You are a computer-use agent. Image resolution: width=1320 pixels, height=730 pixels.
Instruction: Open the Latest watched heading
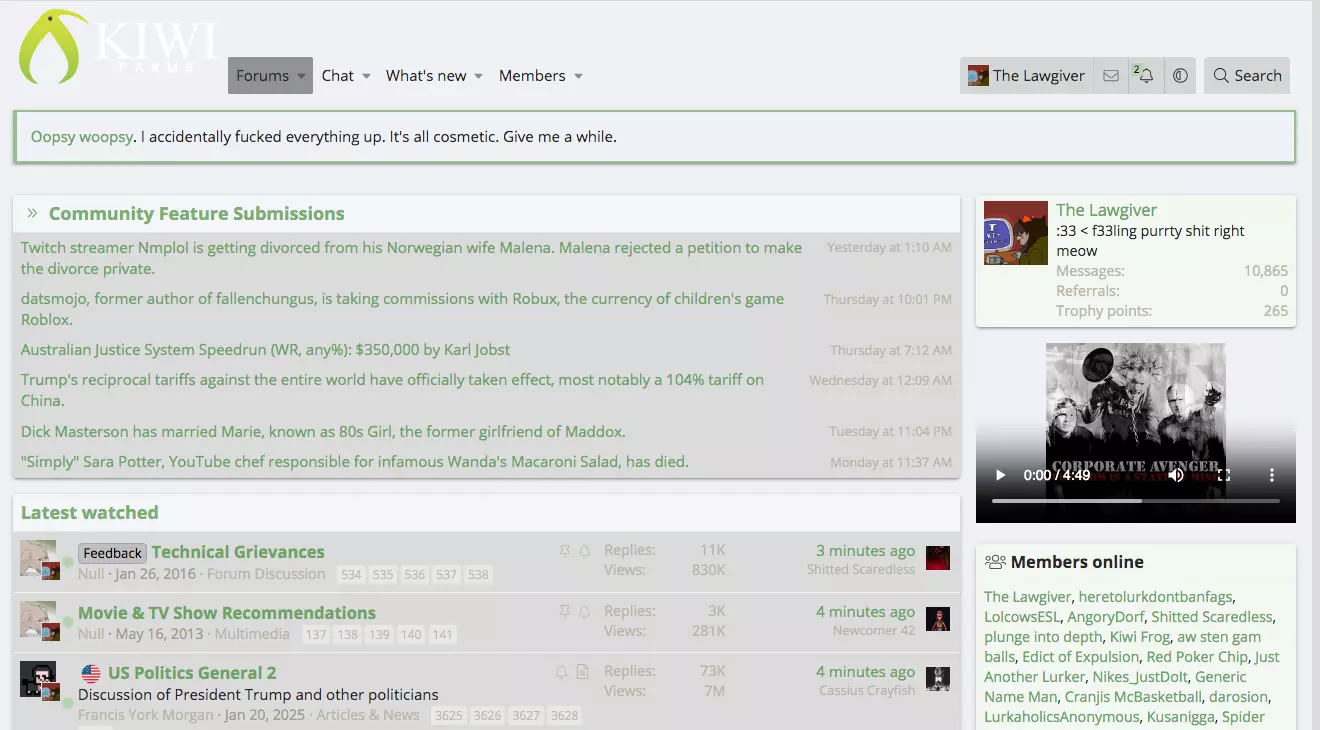point(90,512)
